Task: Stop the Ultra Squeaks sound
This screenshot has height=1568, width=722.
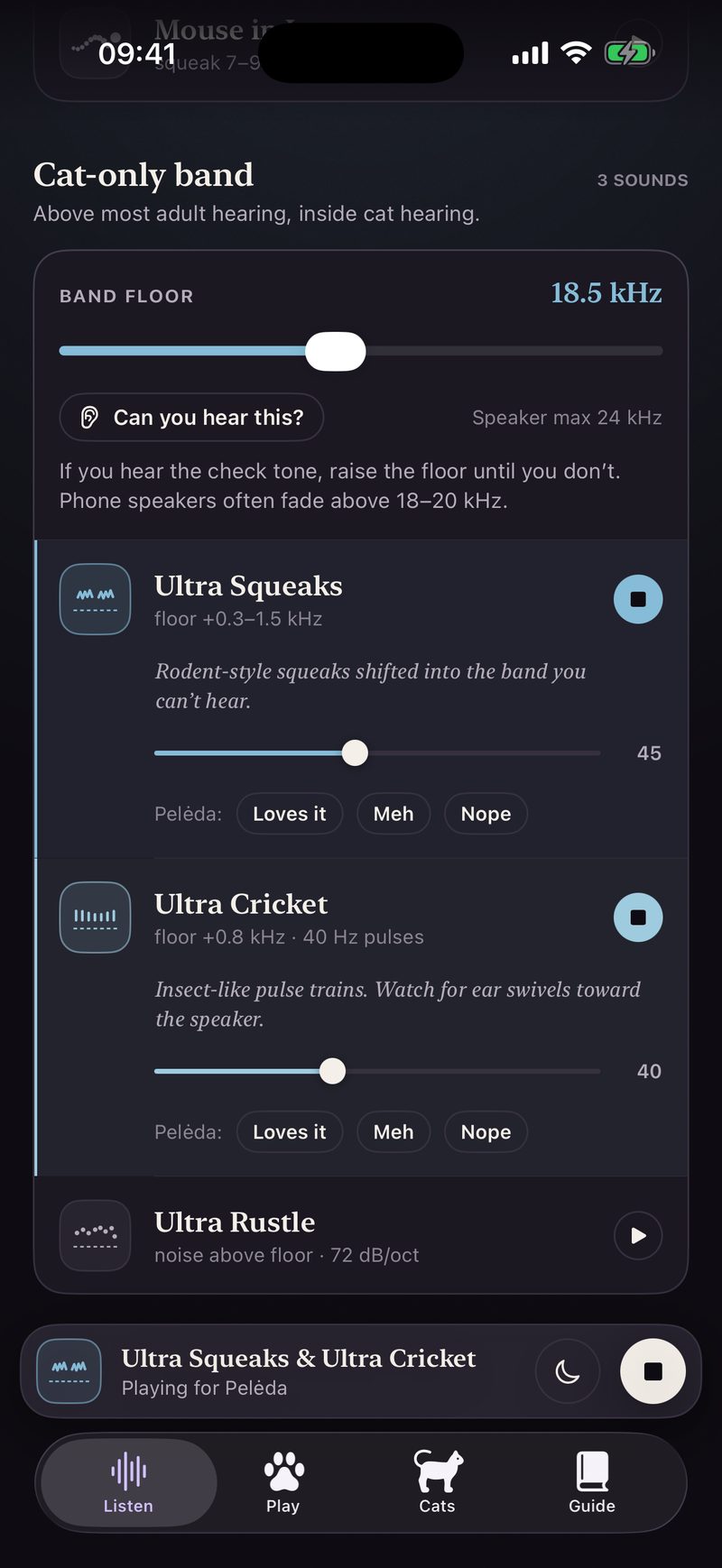Action: 638,599
